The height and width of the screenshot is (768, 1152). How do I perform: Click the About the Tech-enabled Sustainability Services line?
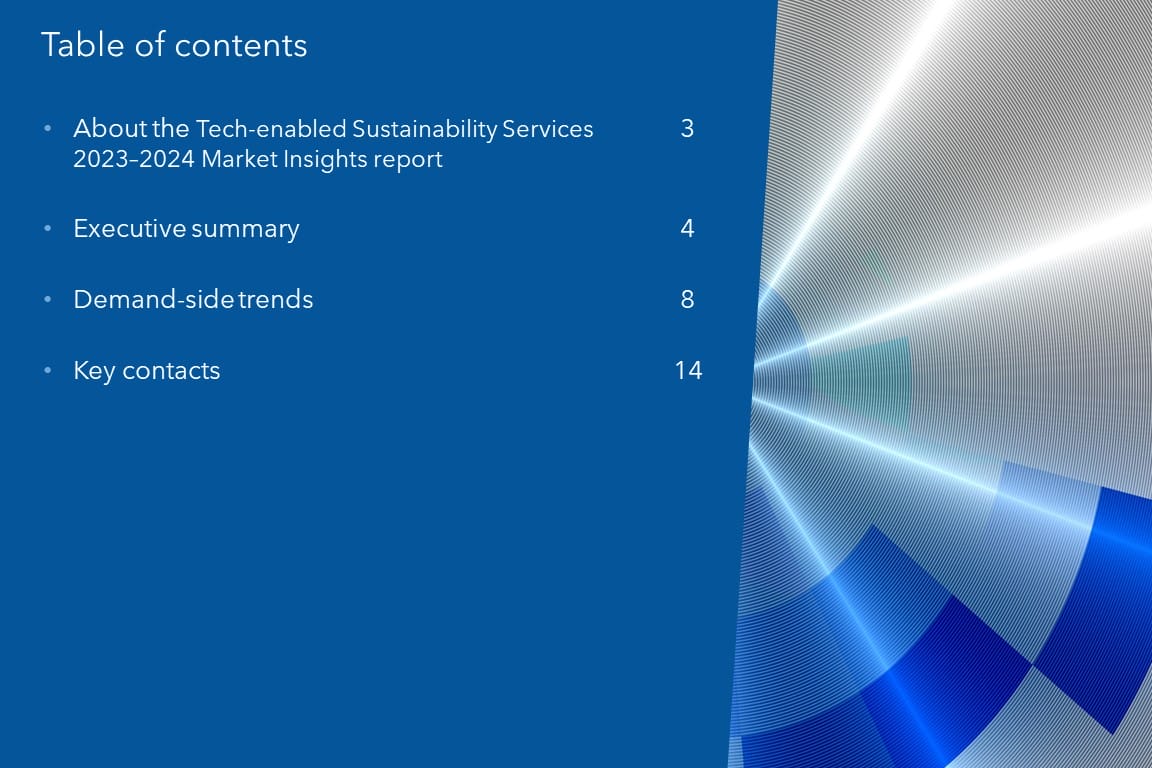(333, 129)
